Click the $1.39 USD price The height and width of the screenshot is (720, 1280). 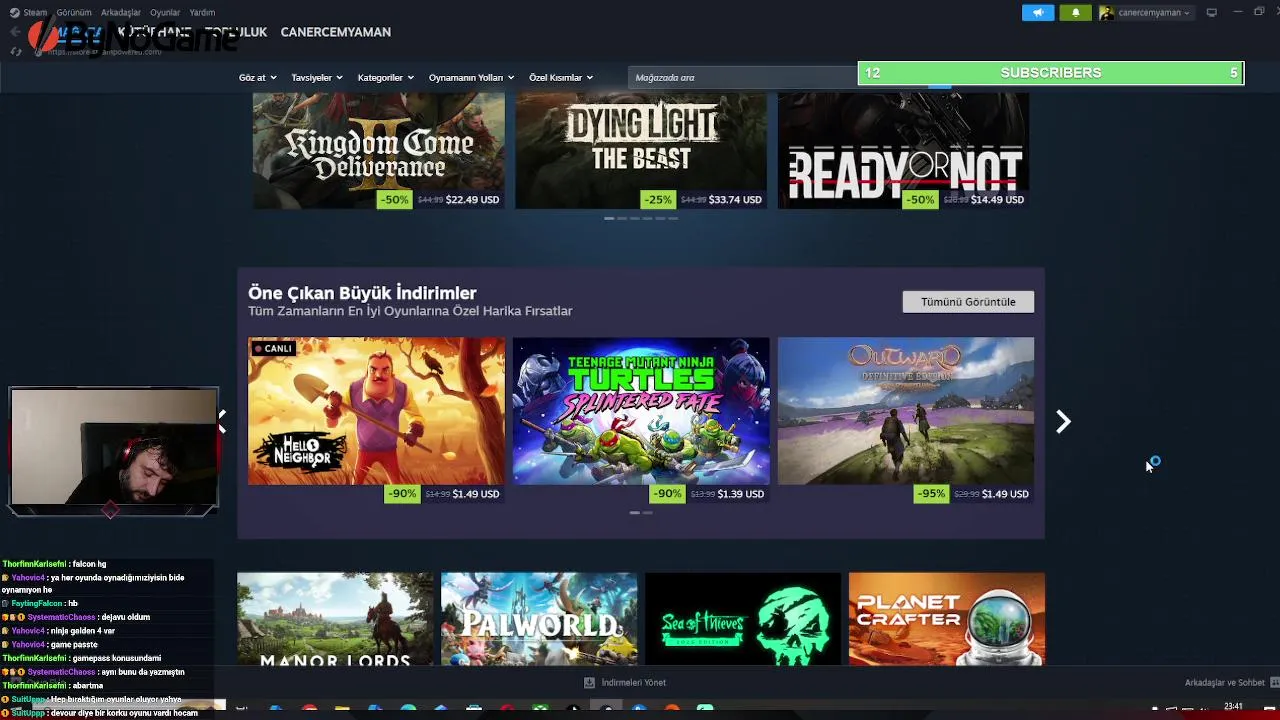tap(741, 494)
